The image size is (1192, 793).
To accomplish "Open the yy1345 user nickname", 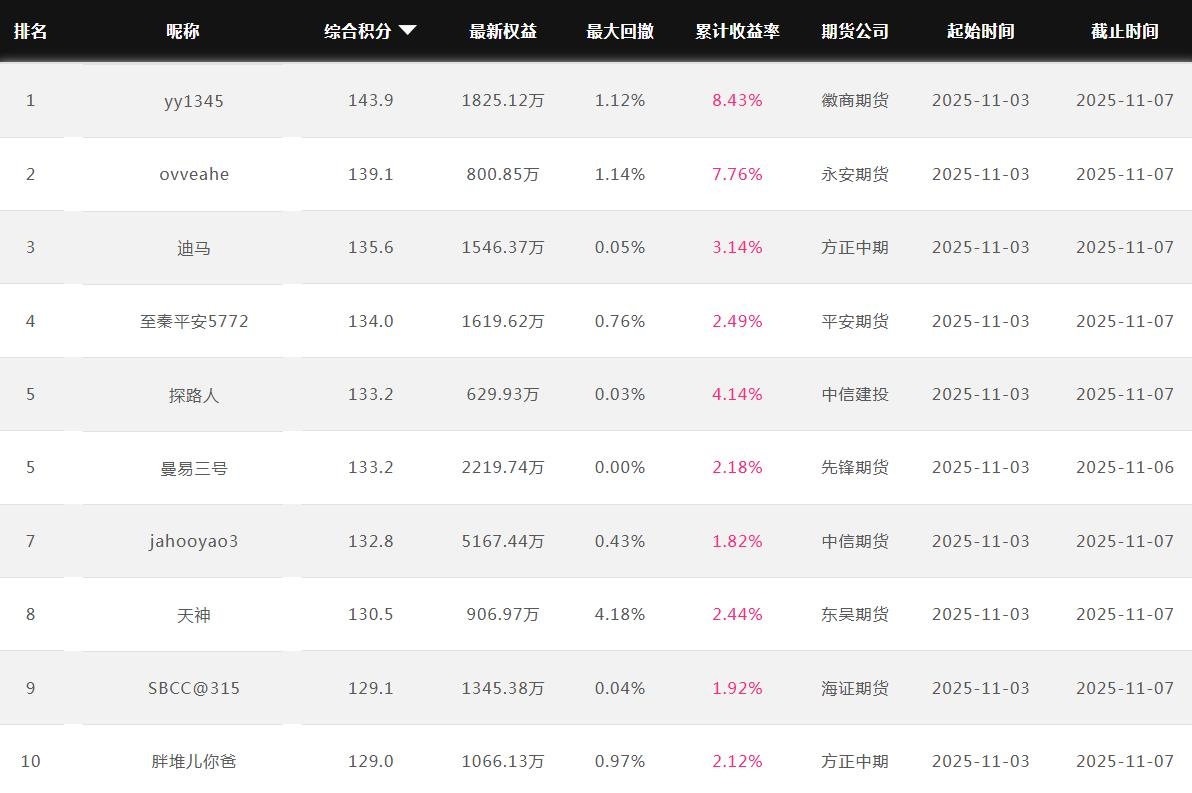I will pyautogui.click(x=194, y=101).
